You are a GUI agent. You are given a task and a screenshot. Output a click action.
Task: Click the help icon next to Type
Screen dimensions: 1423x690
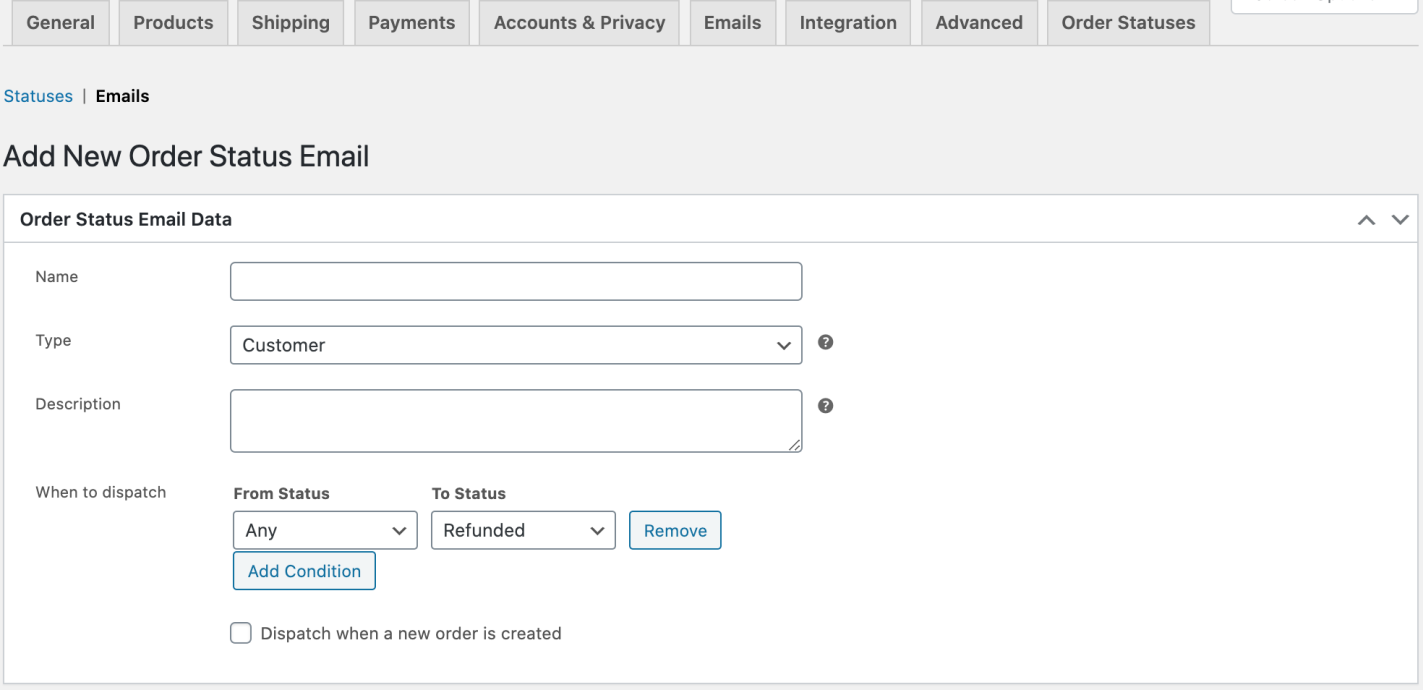point(826,342)
